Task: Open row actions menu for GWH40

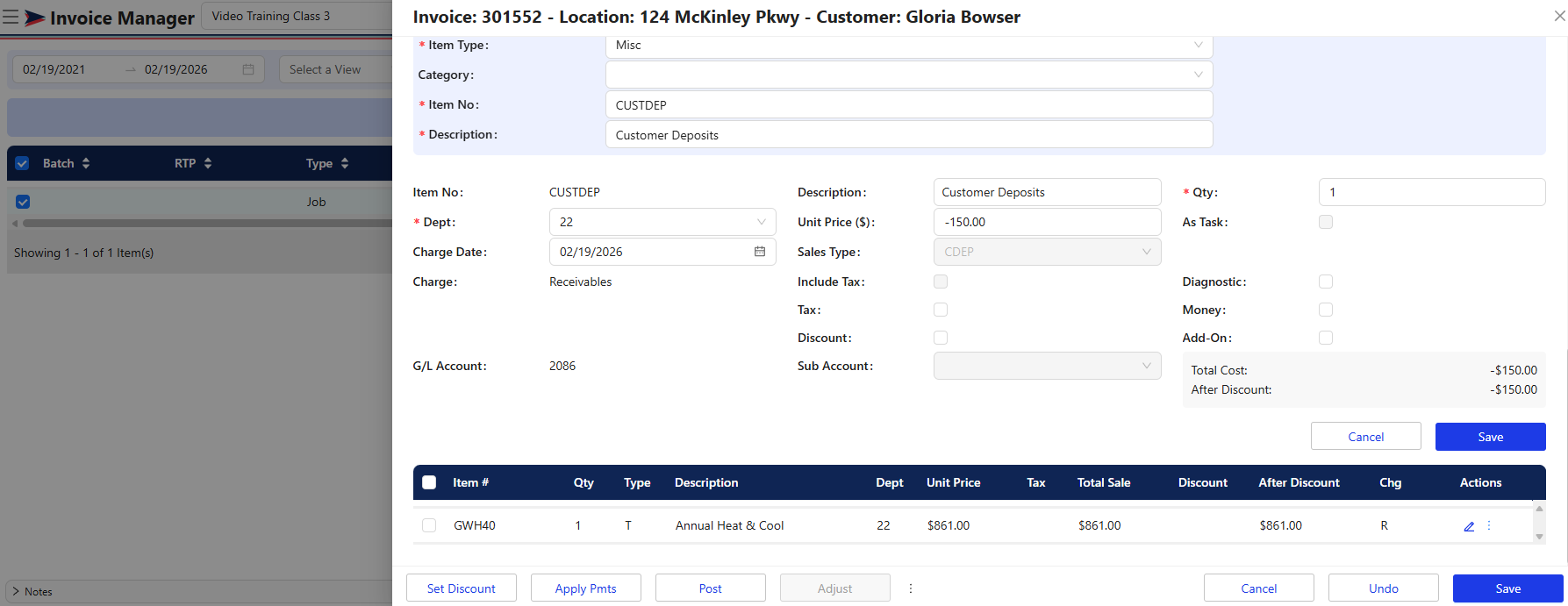Action: [x=1489, y=526]
